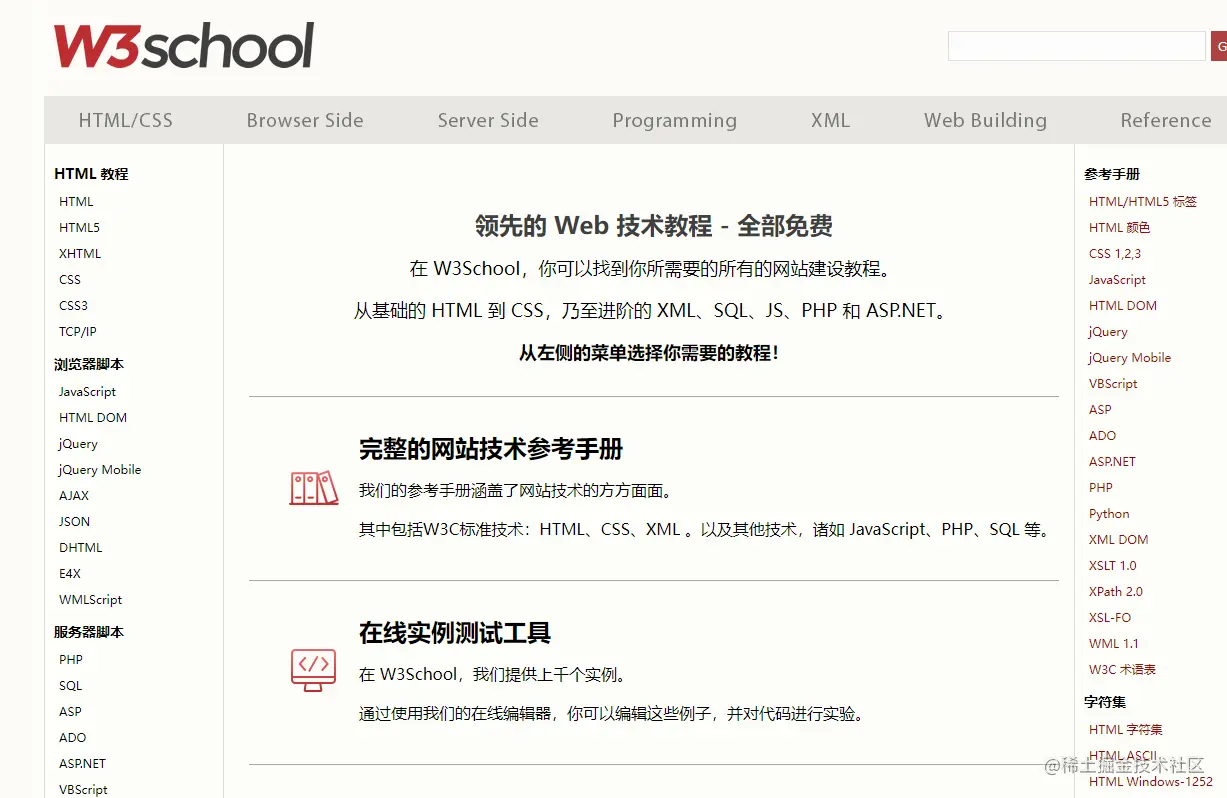
Task: Open ASP.NET reference in right sidebar
Action: click(1112, 461)
